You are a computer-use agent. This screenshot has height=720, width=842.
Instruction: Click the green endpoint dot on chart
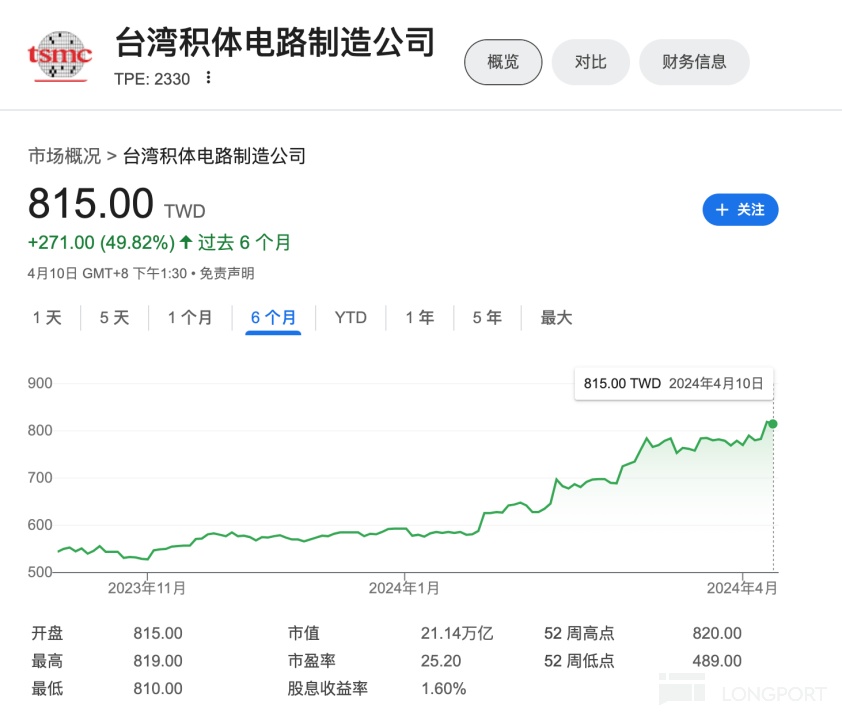coord(772,424)
